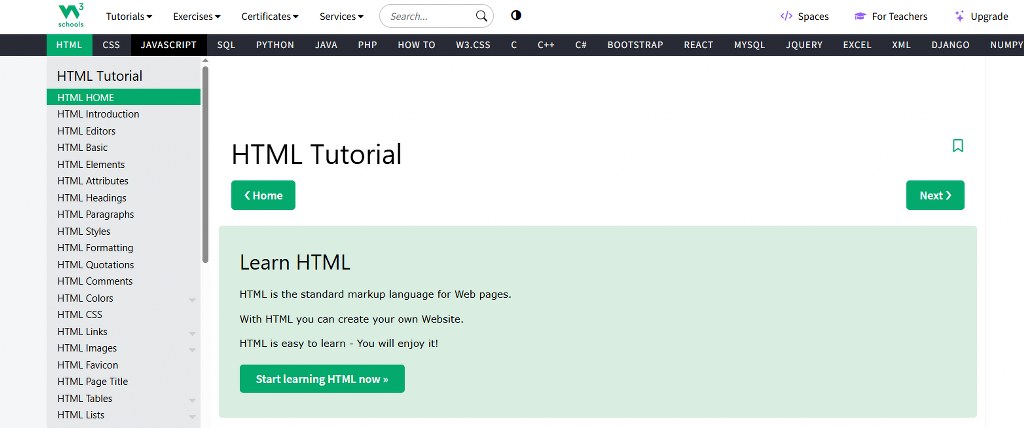Open HTML Paragraphs in sidebar
The height and width of the screenshot is (428, 1024).
[123, 214]
